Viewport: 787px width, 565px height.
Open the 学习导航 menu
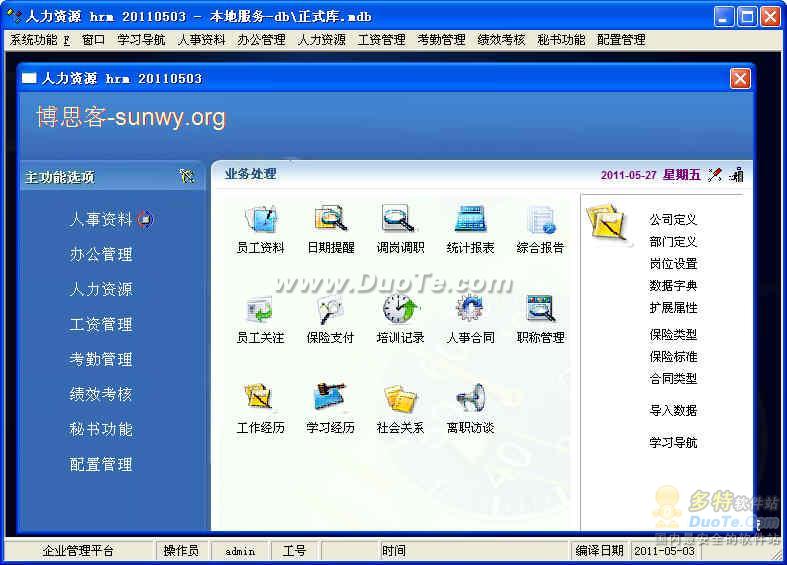tap(141, 40)
